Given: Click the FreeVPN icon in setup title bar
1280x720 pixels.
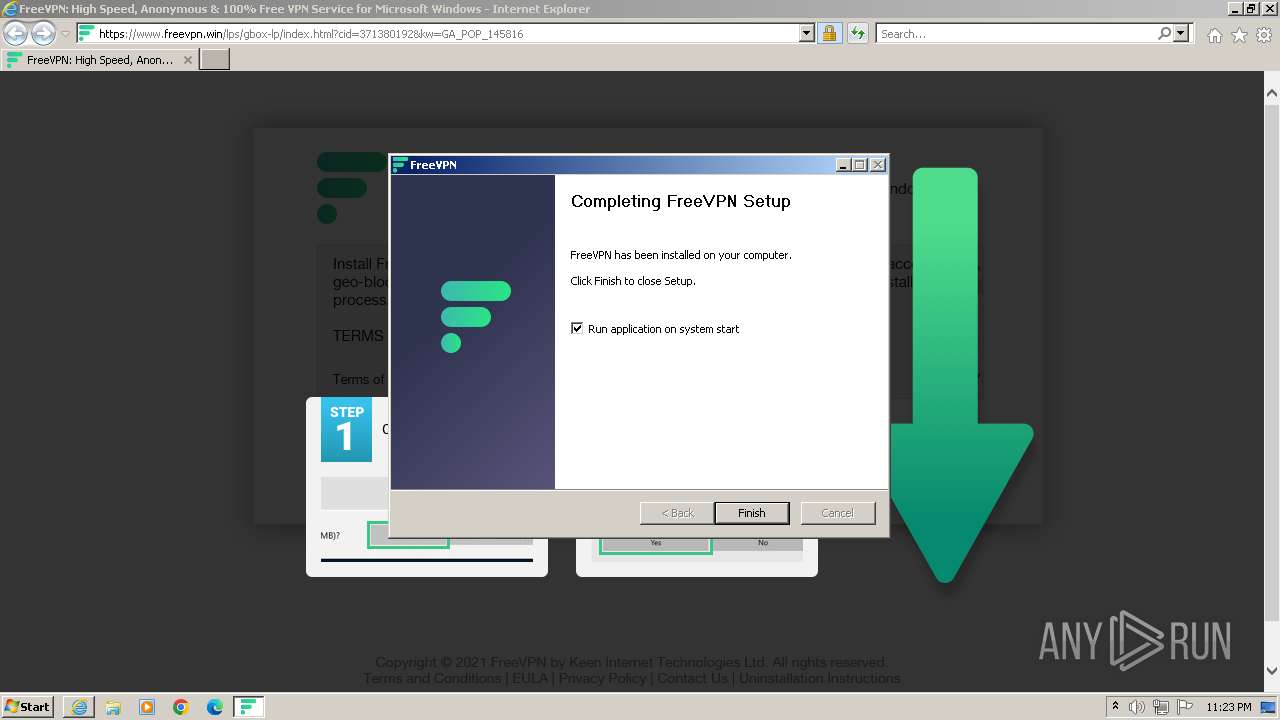Looking at the screenshot, I should pos(400,165).
